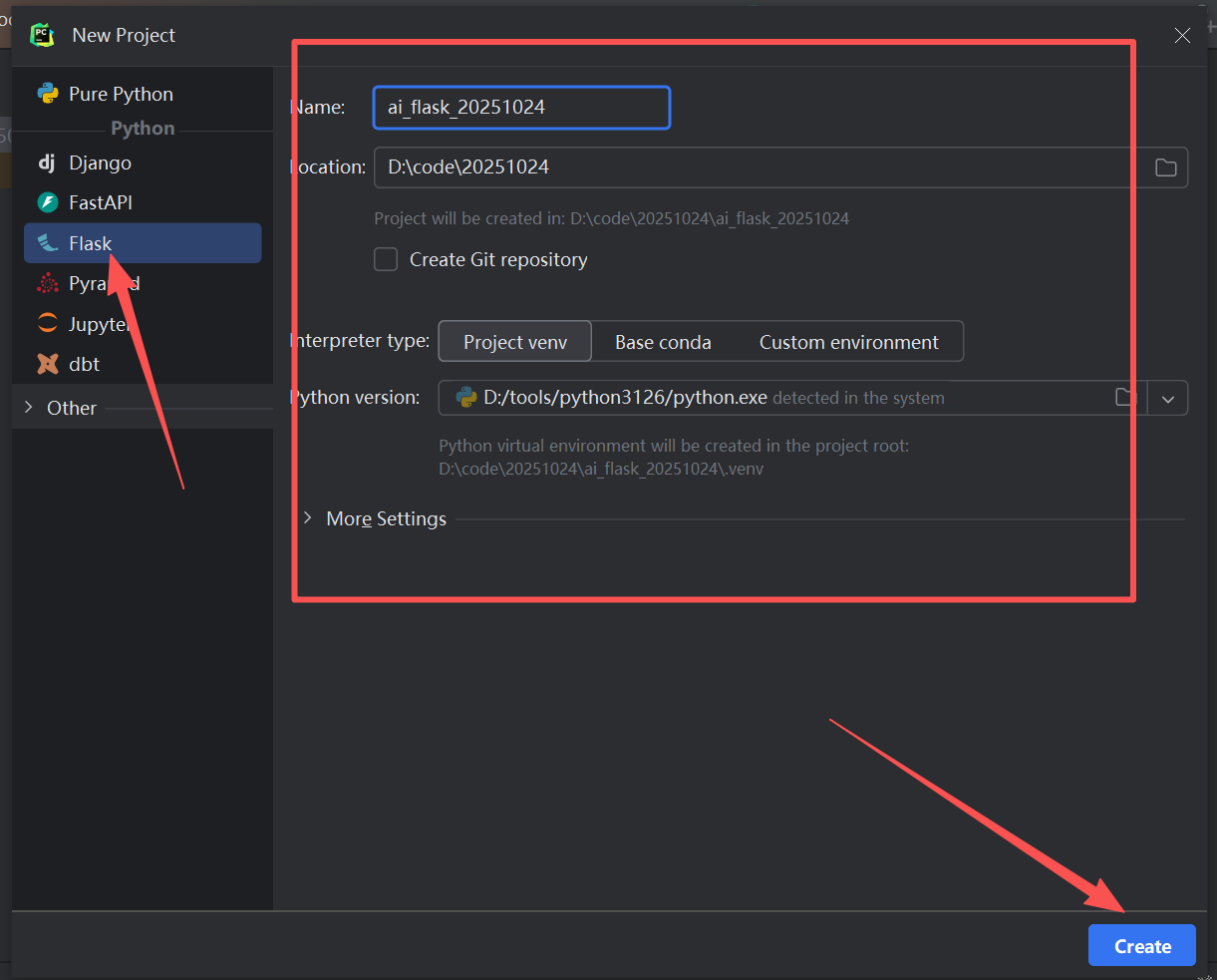Expand the More Settings section
The width and height of the screenshot is (1217, 980).
pos(308,518)
